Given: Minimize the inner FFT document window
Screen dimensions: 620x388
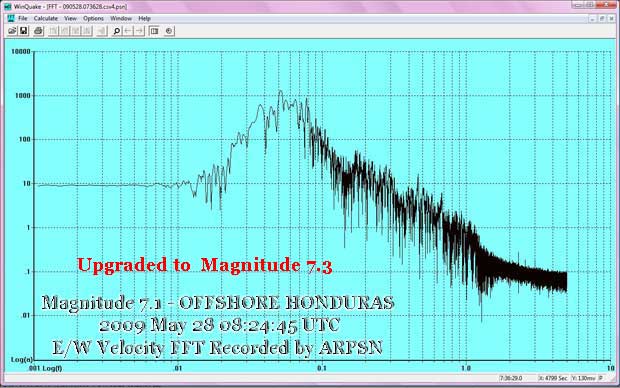Looking at the screenshot, I should 592,19.
